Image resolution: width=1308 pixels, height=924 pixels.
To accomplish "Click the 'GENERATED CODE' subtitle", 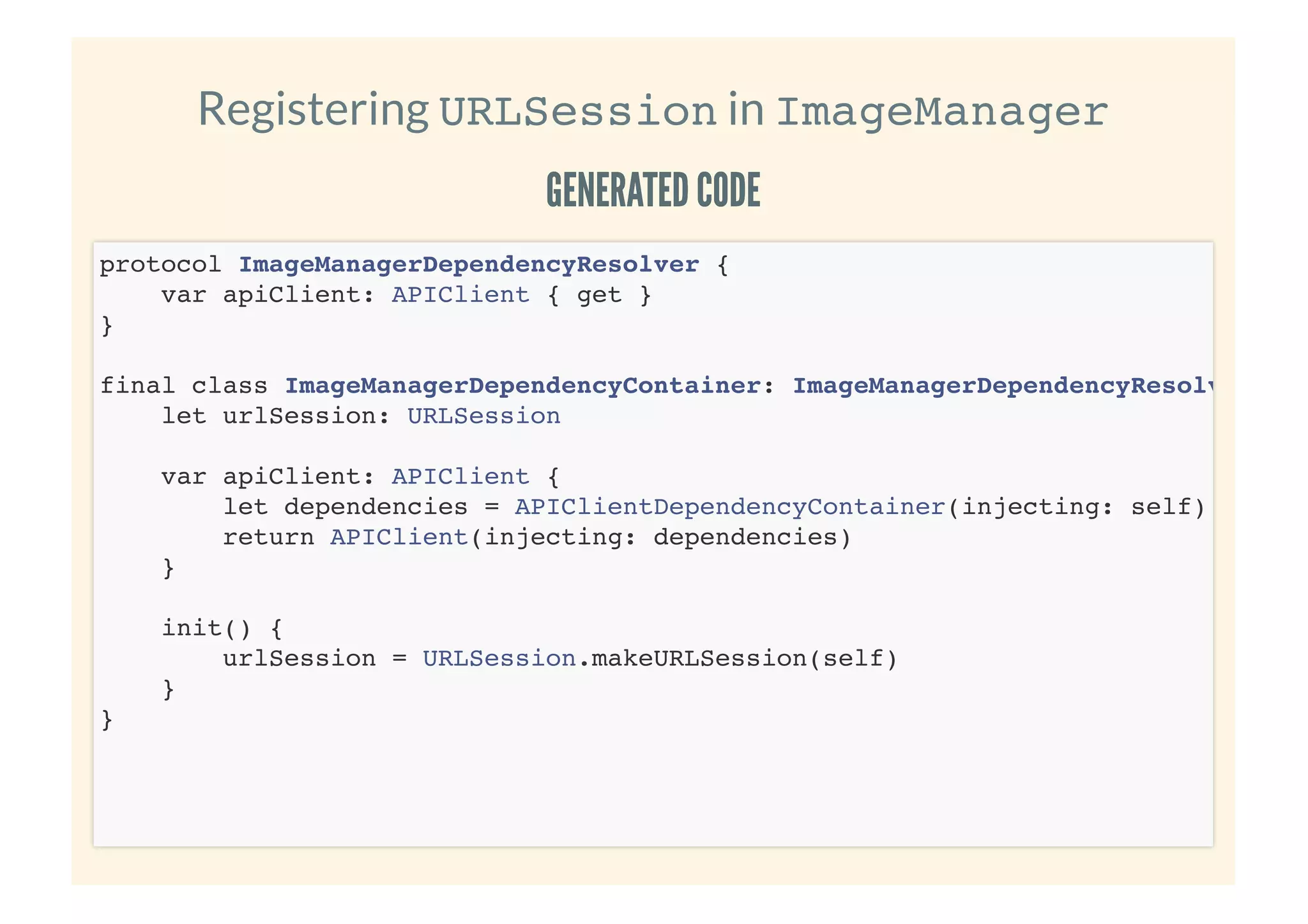I will point(653,190).
